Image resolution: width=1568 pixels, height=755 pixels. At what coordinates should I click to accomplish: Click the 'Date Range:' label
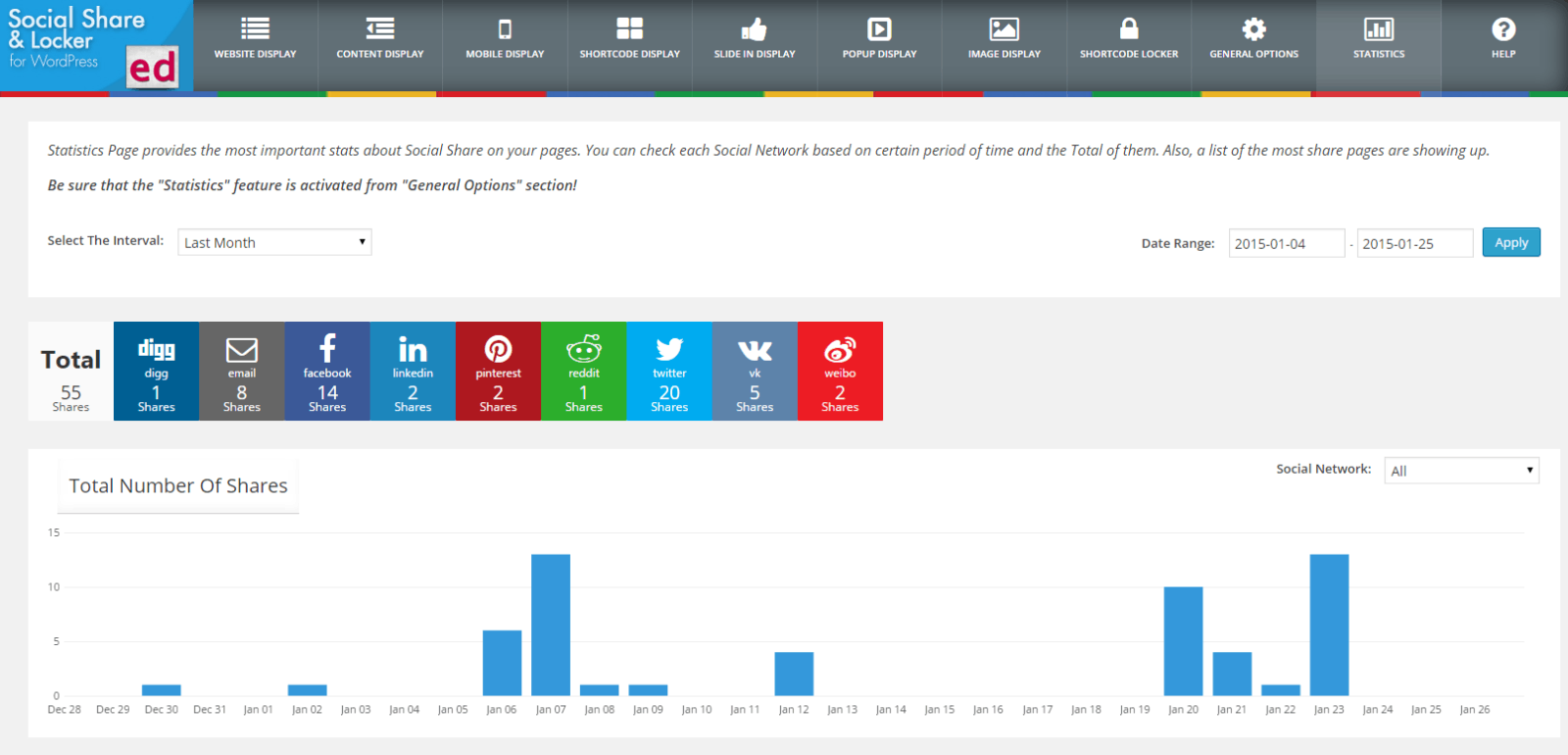pyautogui.click(x=1178, y=243)
